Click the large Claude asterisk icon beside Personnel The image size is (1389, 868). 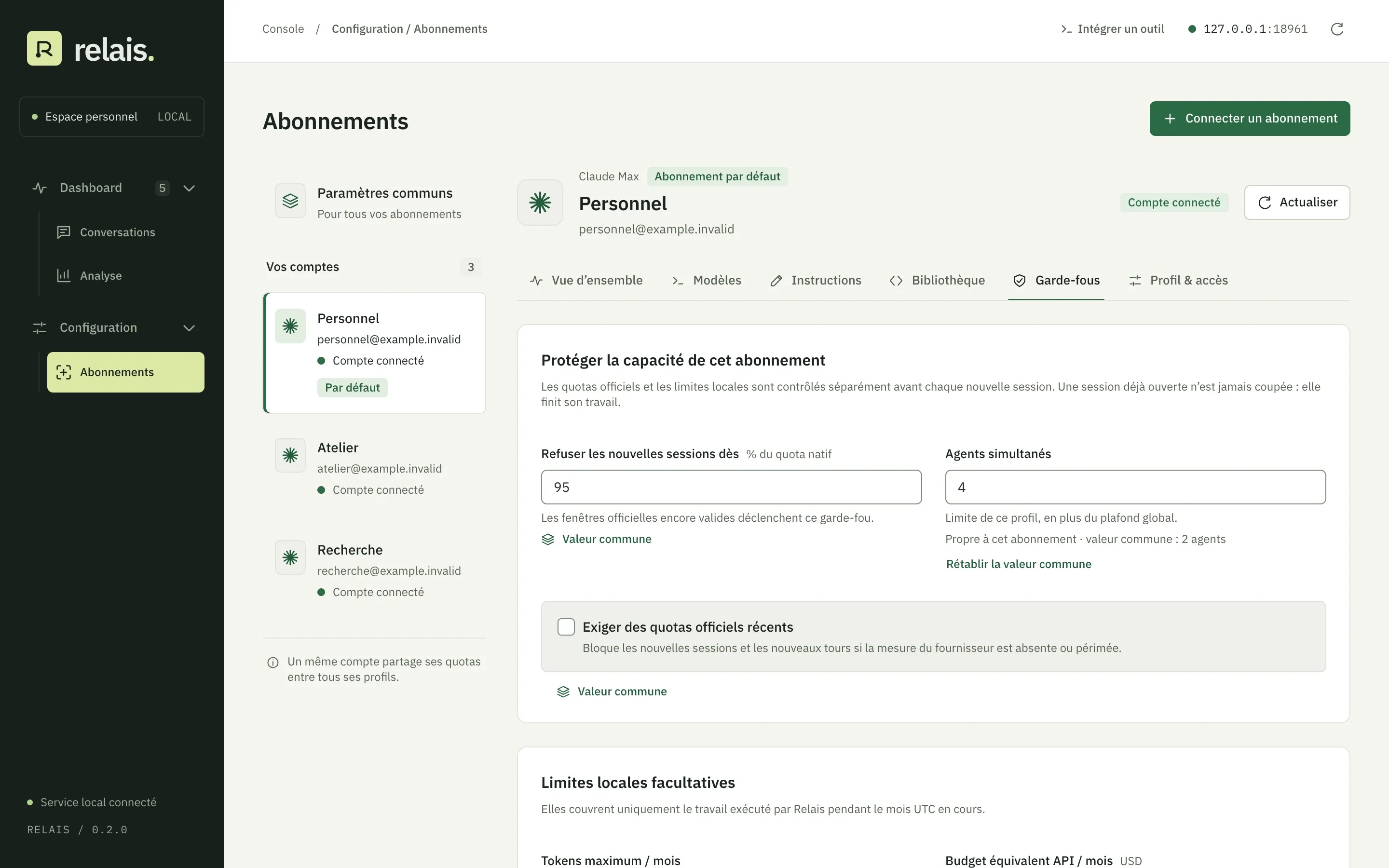coord(540,203)
